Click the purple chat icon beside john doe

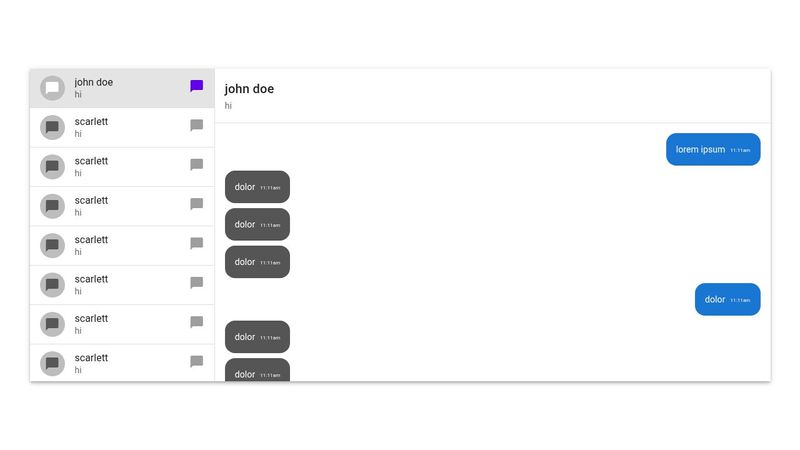click(x=196, y=86)
